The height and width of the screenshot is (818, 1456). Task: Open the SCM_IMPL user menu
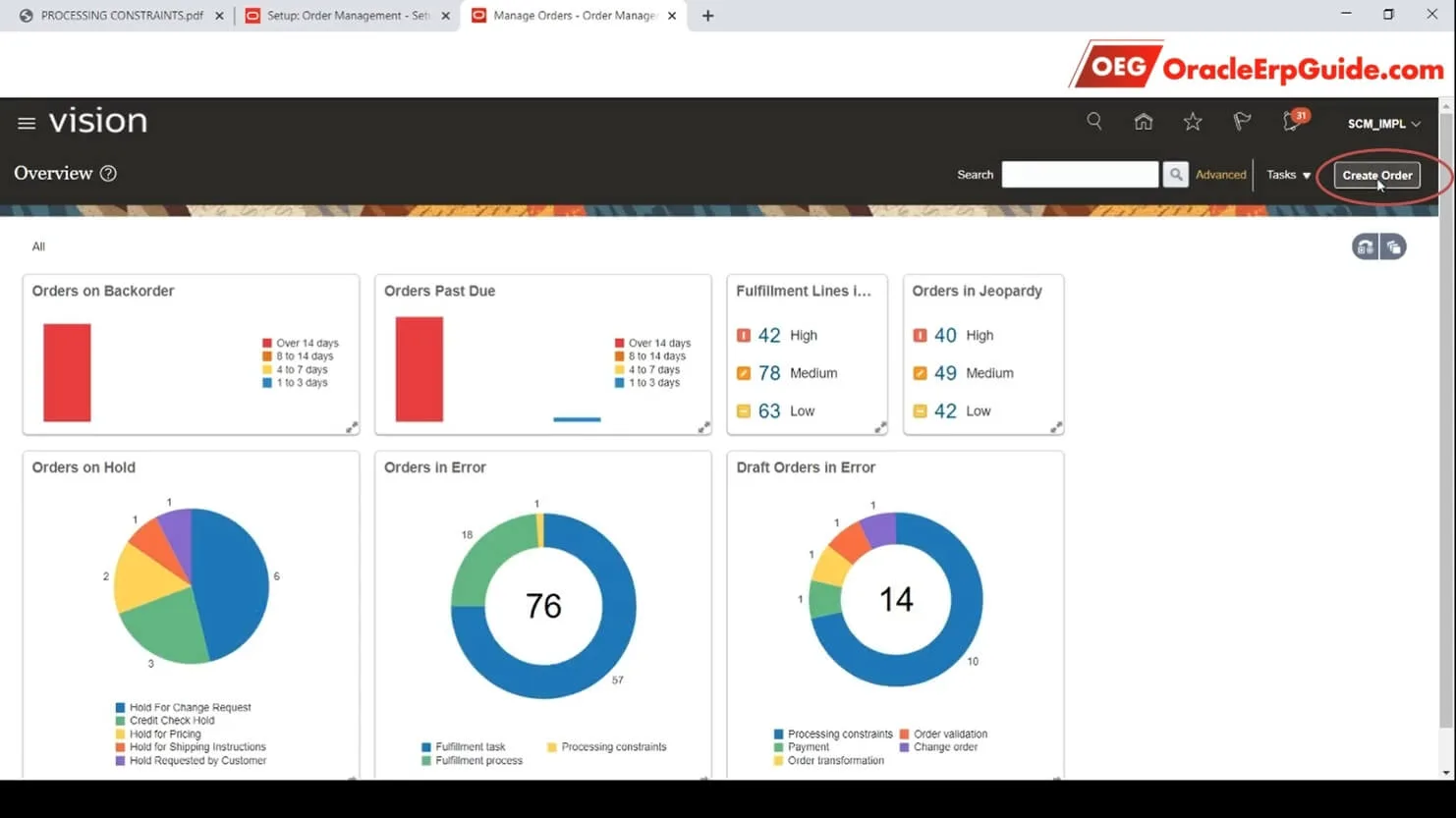pos(1383,124)
